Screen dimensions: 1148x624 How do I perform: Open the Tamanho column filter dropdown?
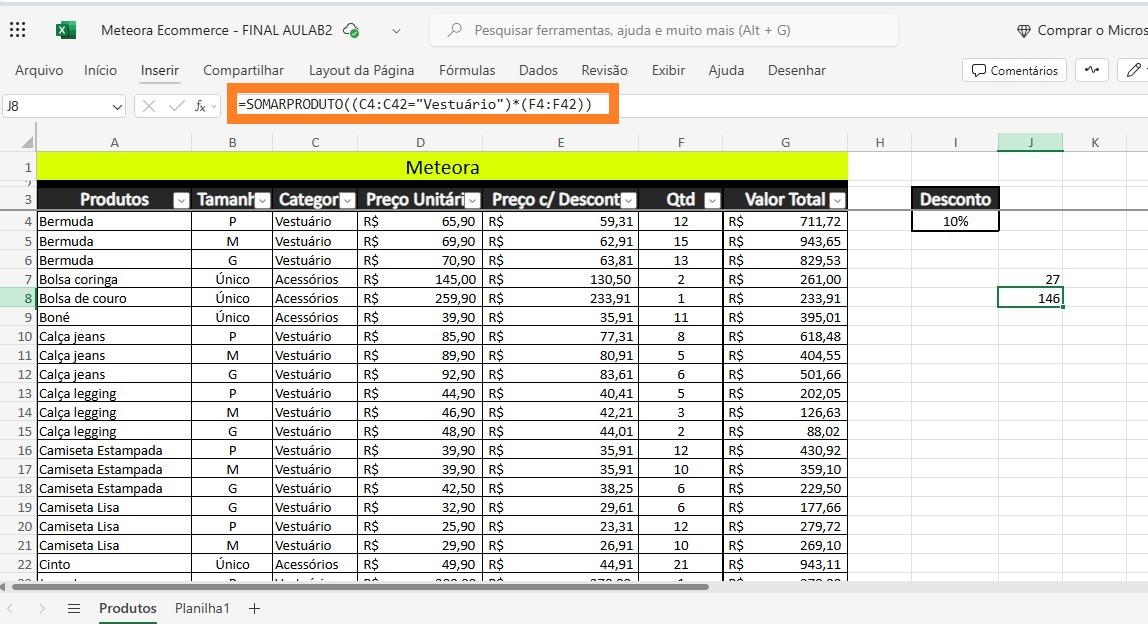tap(263, 200)
